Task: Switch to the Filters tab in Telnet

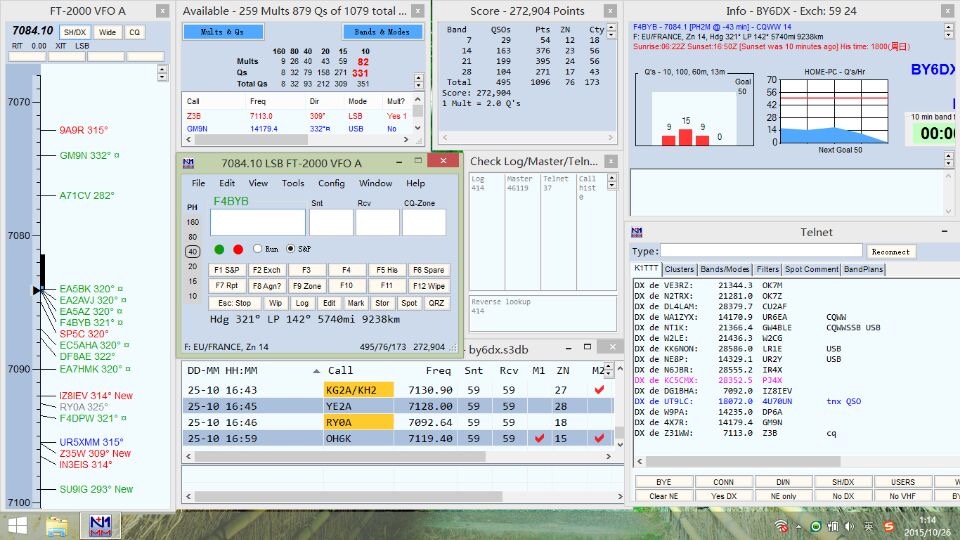Action: pyautogui.click(x=767, y=269)
